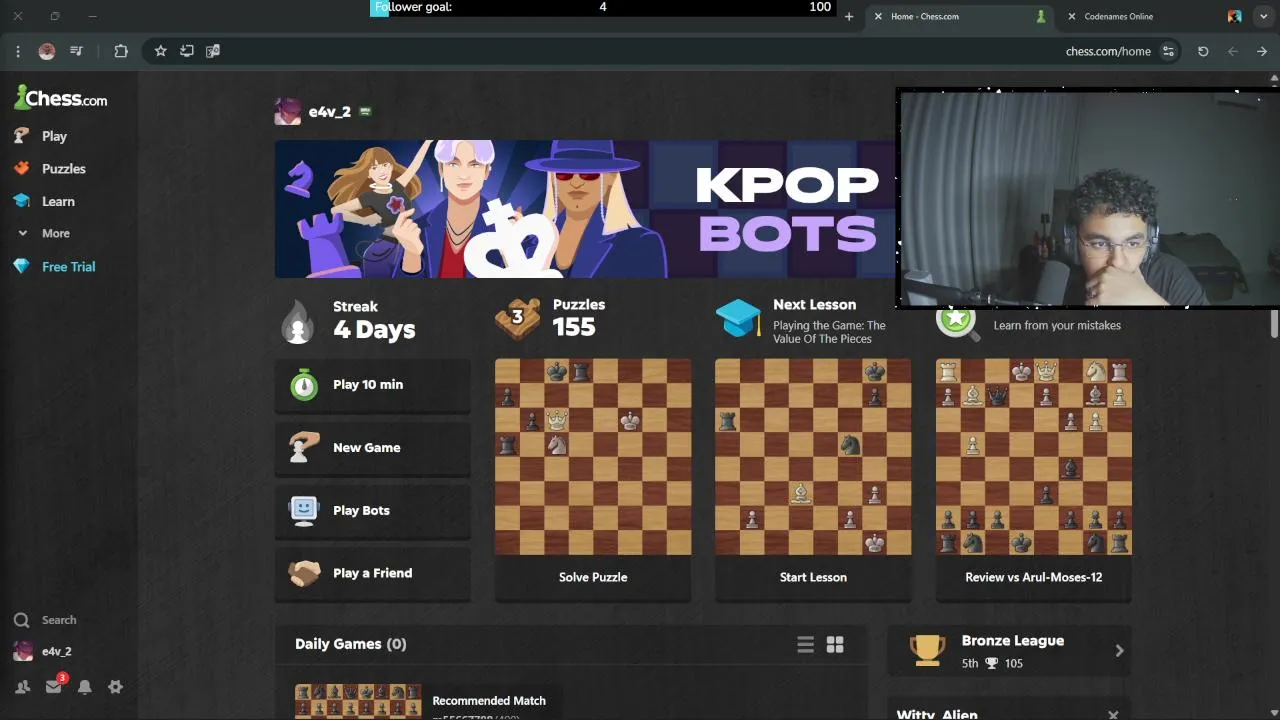The height and width of the screenshot is (720, 1280).
Task: Click the chess.com/home address bar
Action: point(1108,51)
